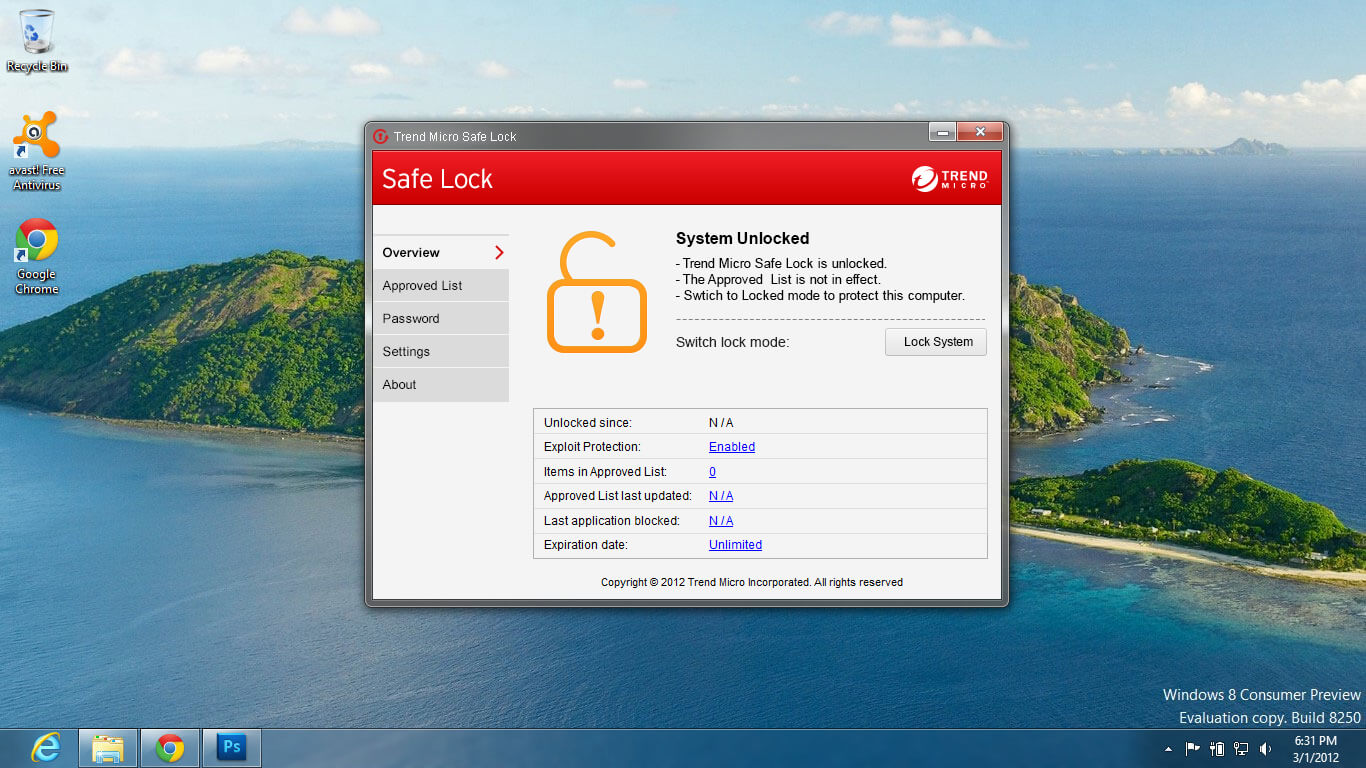Launch Internet Explorer from the taskbar
1366x768 pixels.
click(46, 748)
